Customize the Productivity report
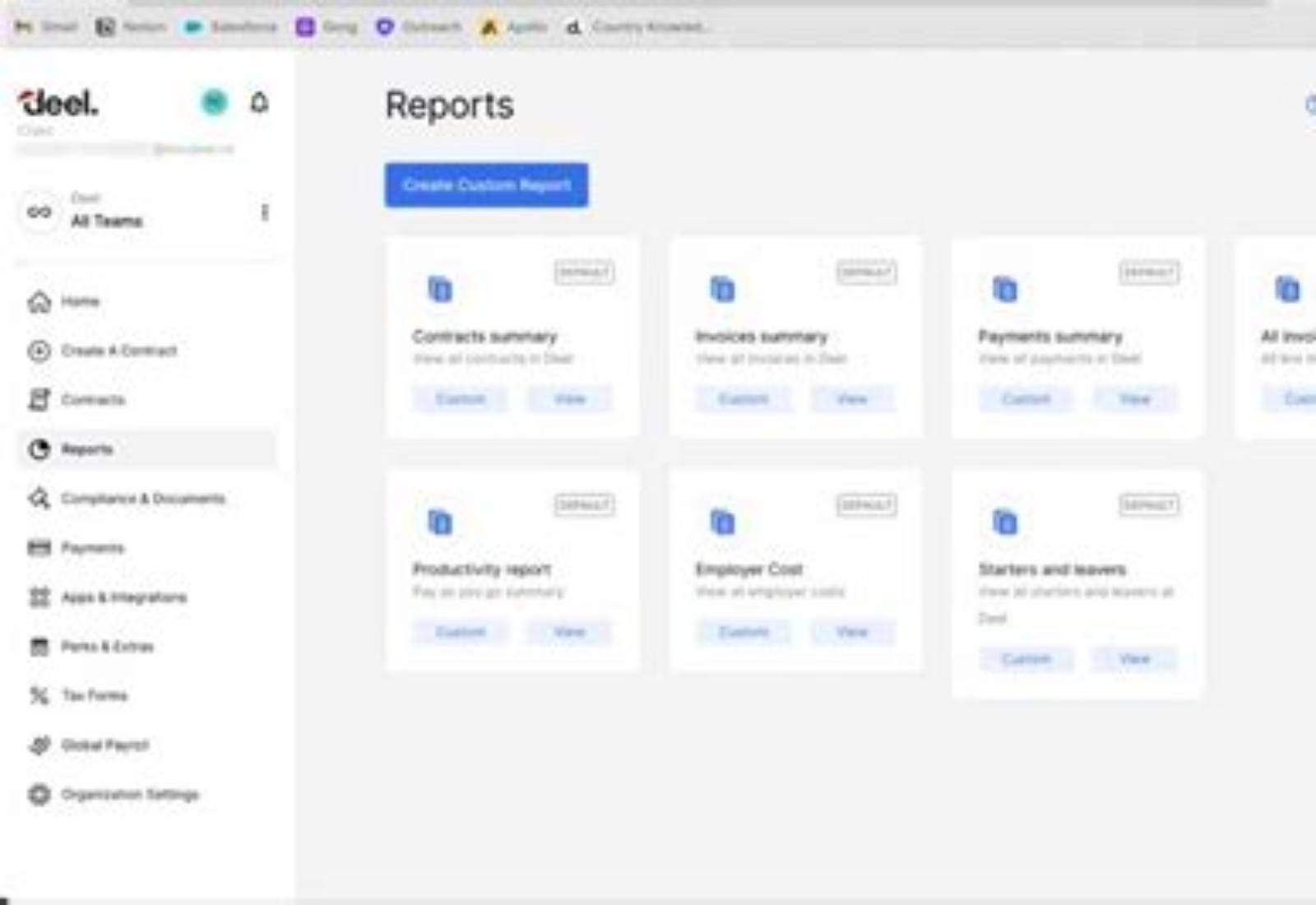Screen dimensions: 1316x905 (x=461, y=632)
